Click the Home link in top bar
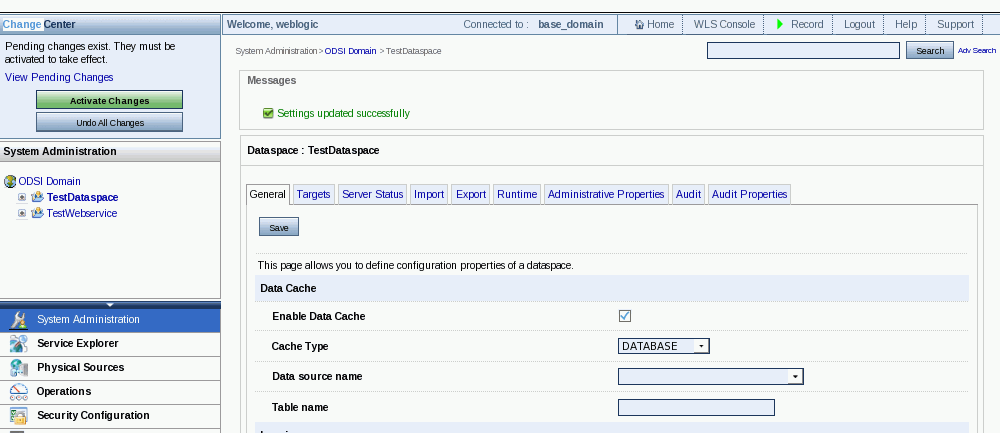This screenshot has height=433, width=1000. (x=661, y=24)
